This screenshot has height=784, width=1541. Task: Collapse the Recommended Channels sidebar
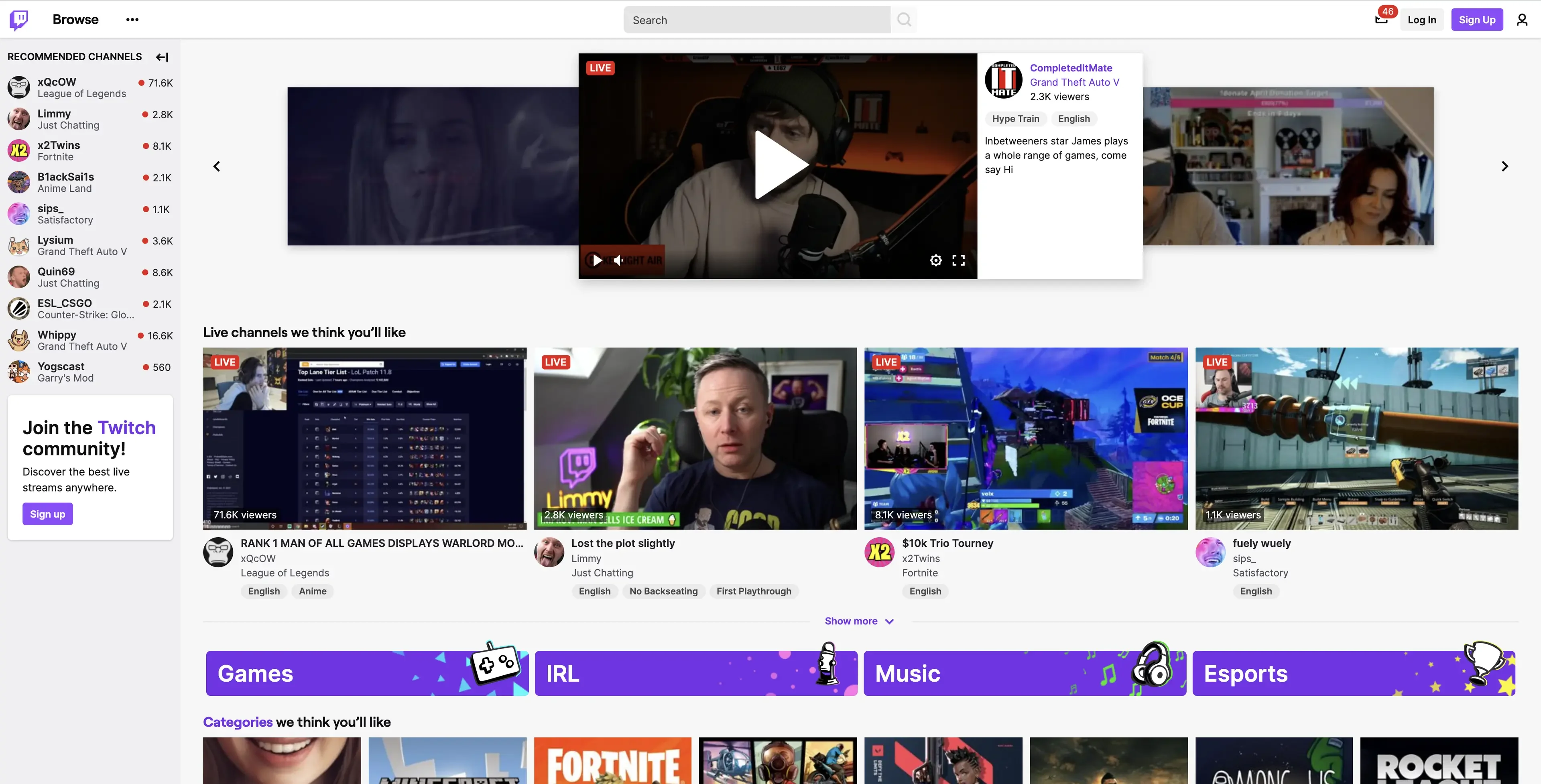162,57
